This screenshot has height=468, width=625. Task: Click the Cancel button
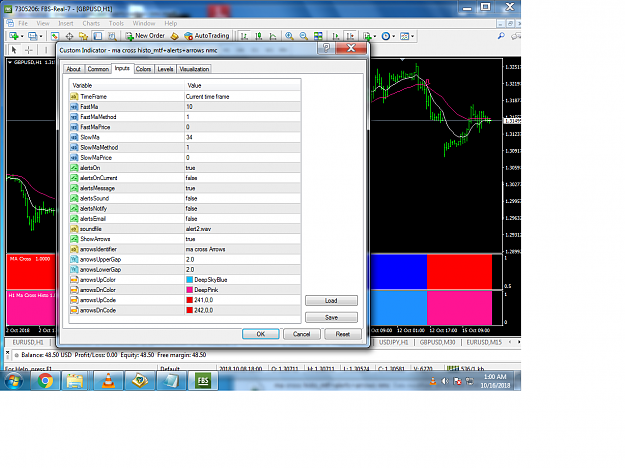tap(302, 334)
